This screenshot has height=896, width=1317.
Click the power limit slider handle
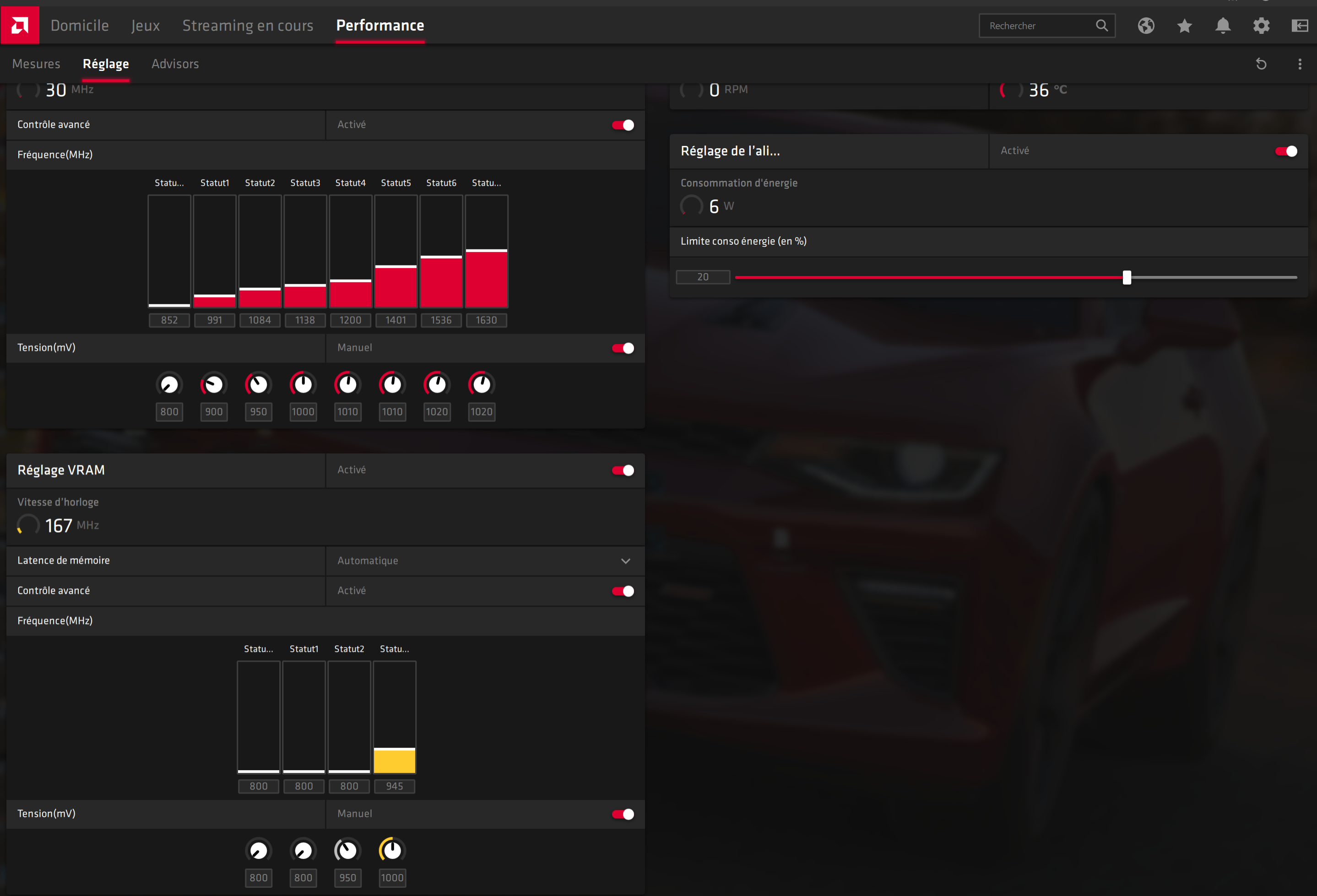(x=1127, y=277)
